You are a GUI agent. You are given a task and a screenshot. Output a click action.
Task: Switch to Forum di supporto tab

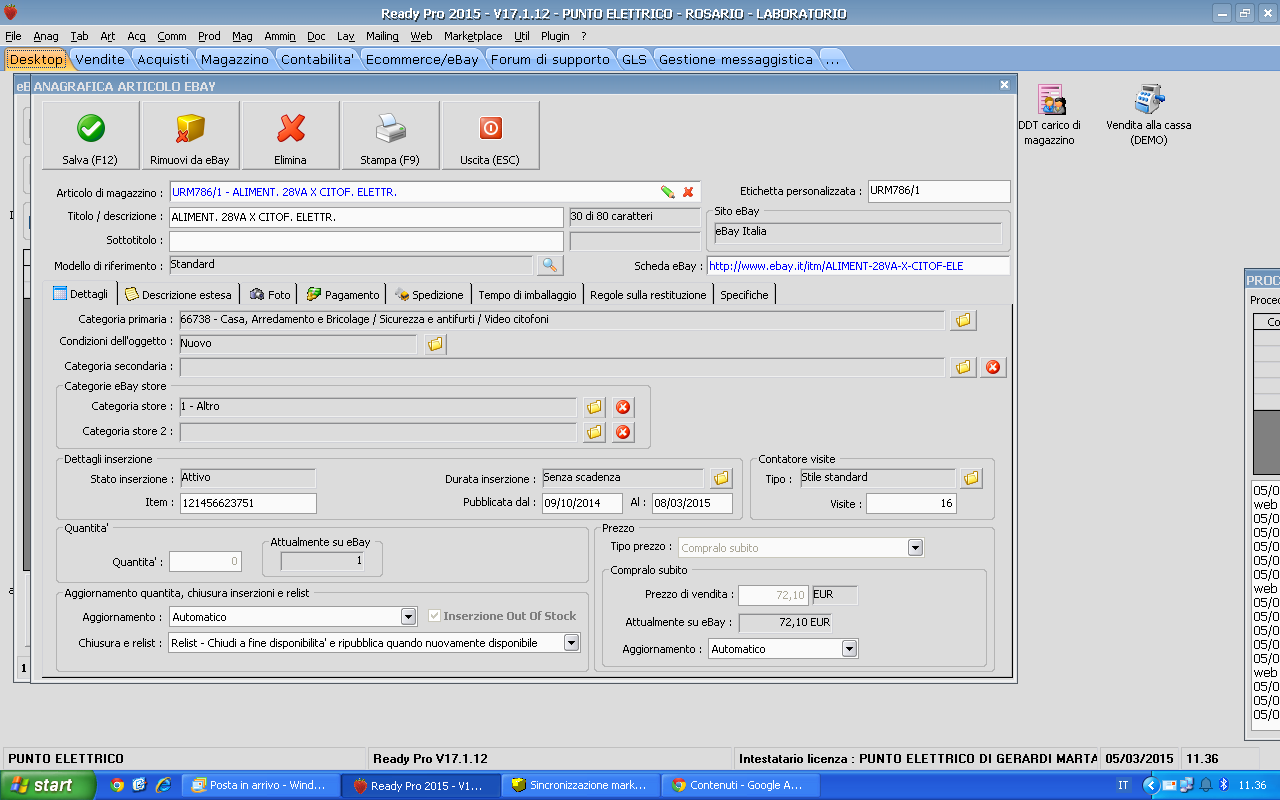550,59
